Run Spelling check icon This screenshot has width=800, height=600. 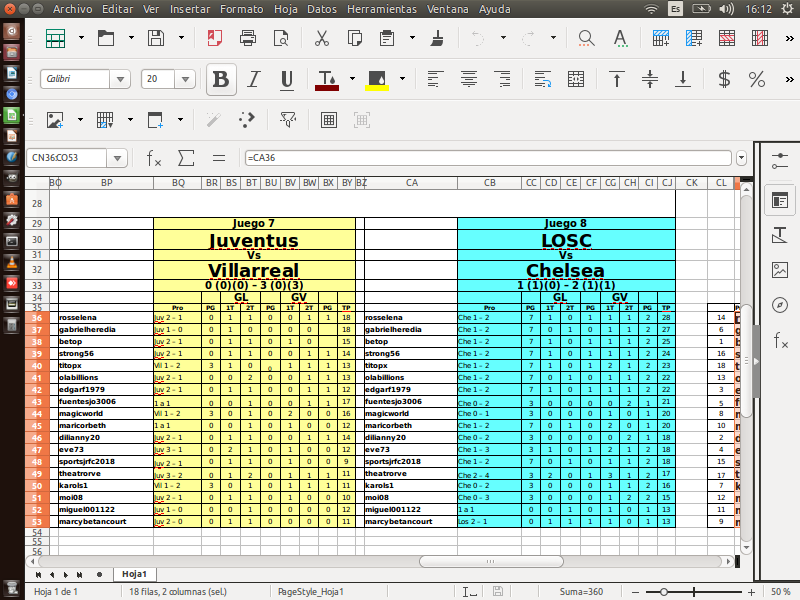[620, 38]
